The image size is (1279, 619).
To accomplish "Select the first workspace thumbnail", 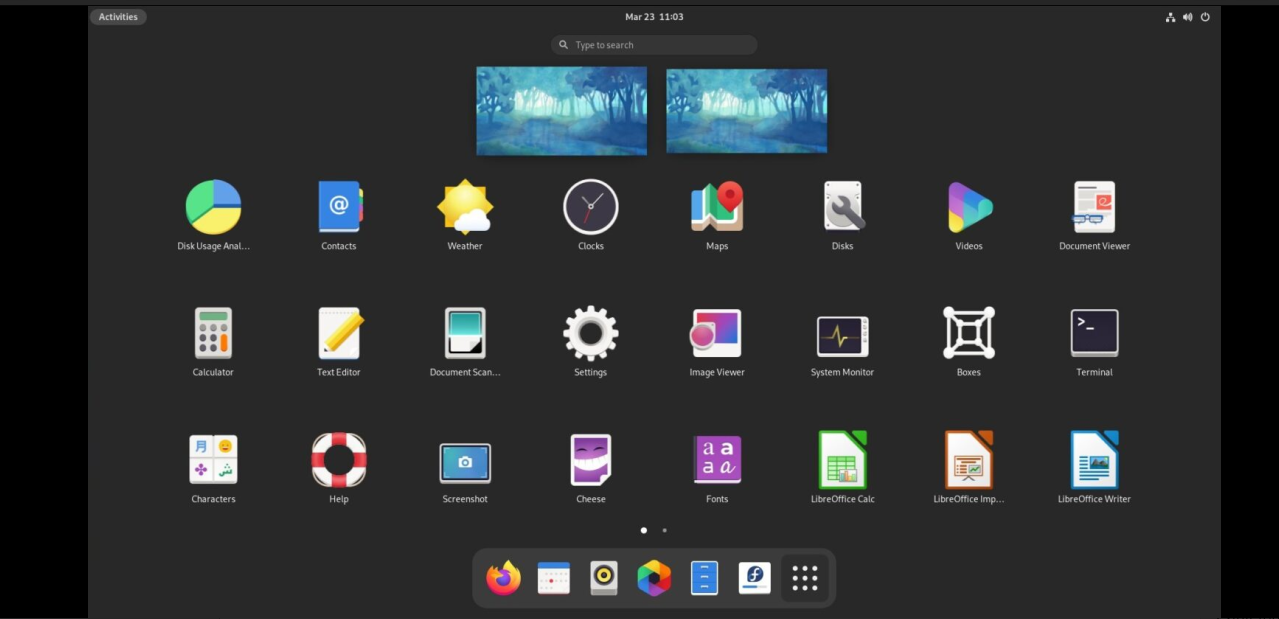I will [562, 111].
